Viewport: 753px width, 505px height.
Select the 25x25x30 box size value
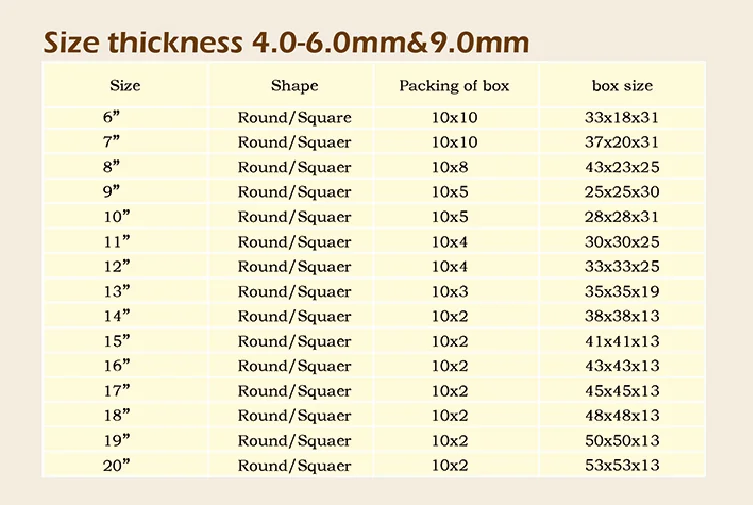click(x=622, y=192)
